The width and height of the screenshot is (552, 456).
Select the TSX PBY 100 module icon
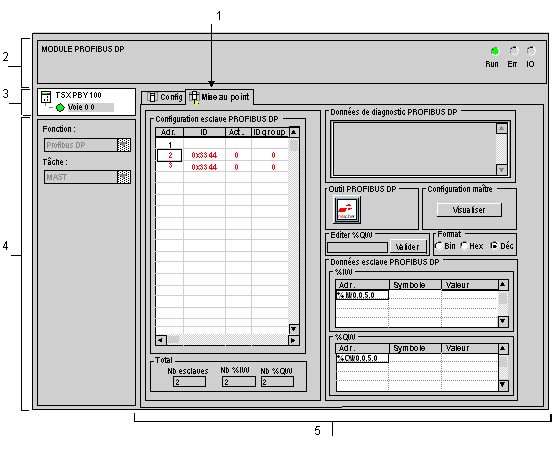pos(46,96)
